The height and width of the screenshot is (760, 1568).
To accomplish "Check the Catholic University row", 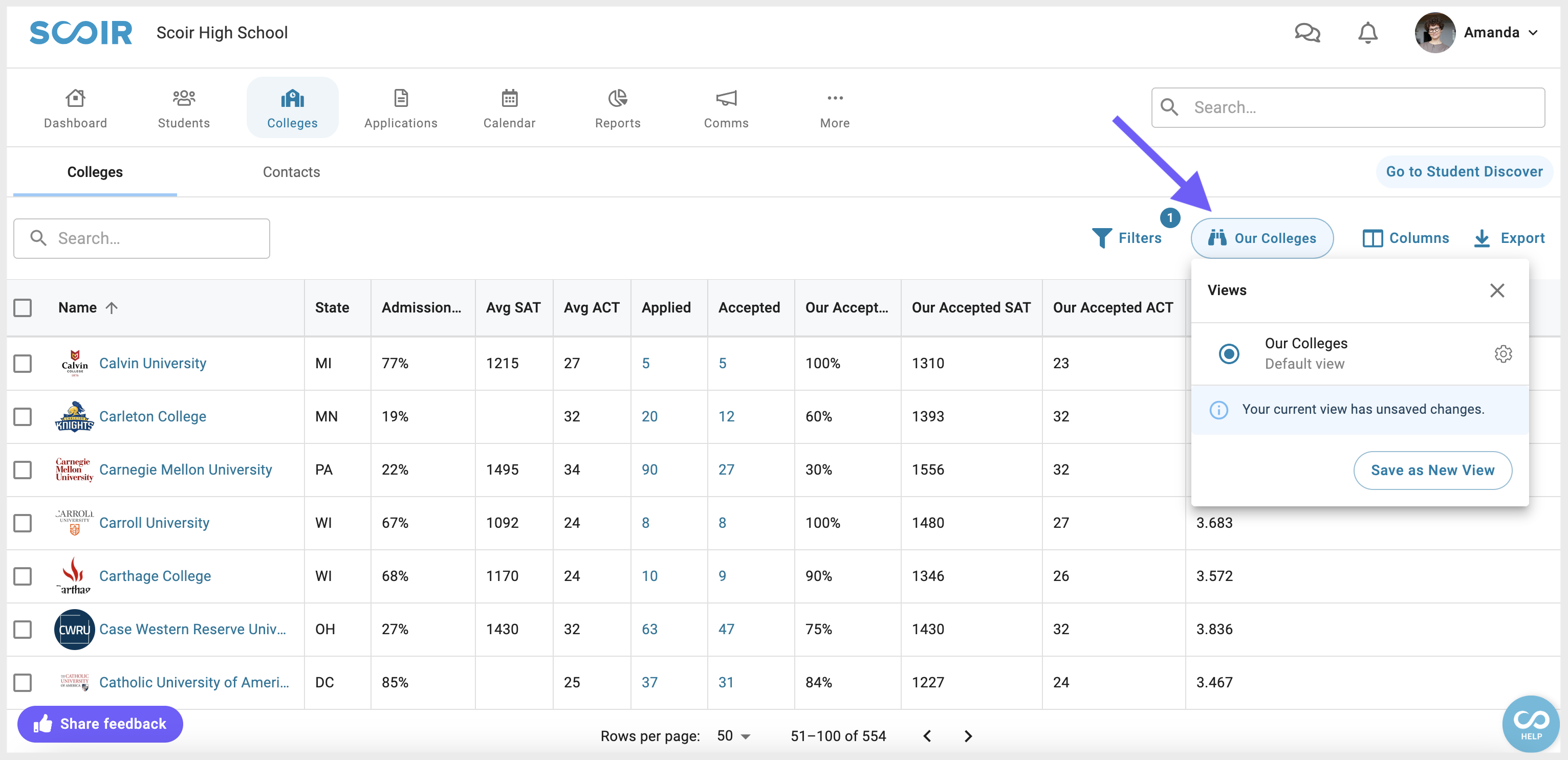I will tap(23, 682).
